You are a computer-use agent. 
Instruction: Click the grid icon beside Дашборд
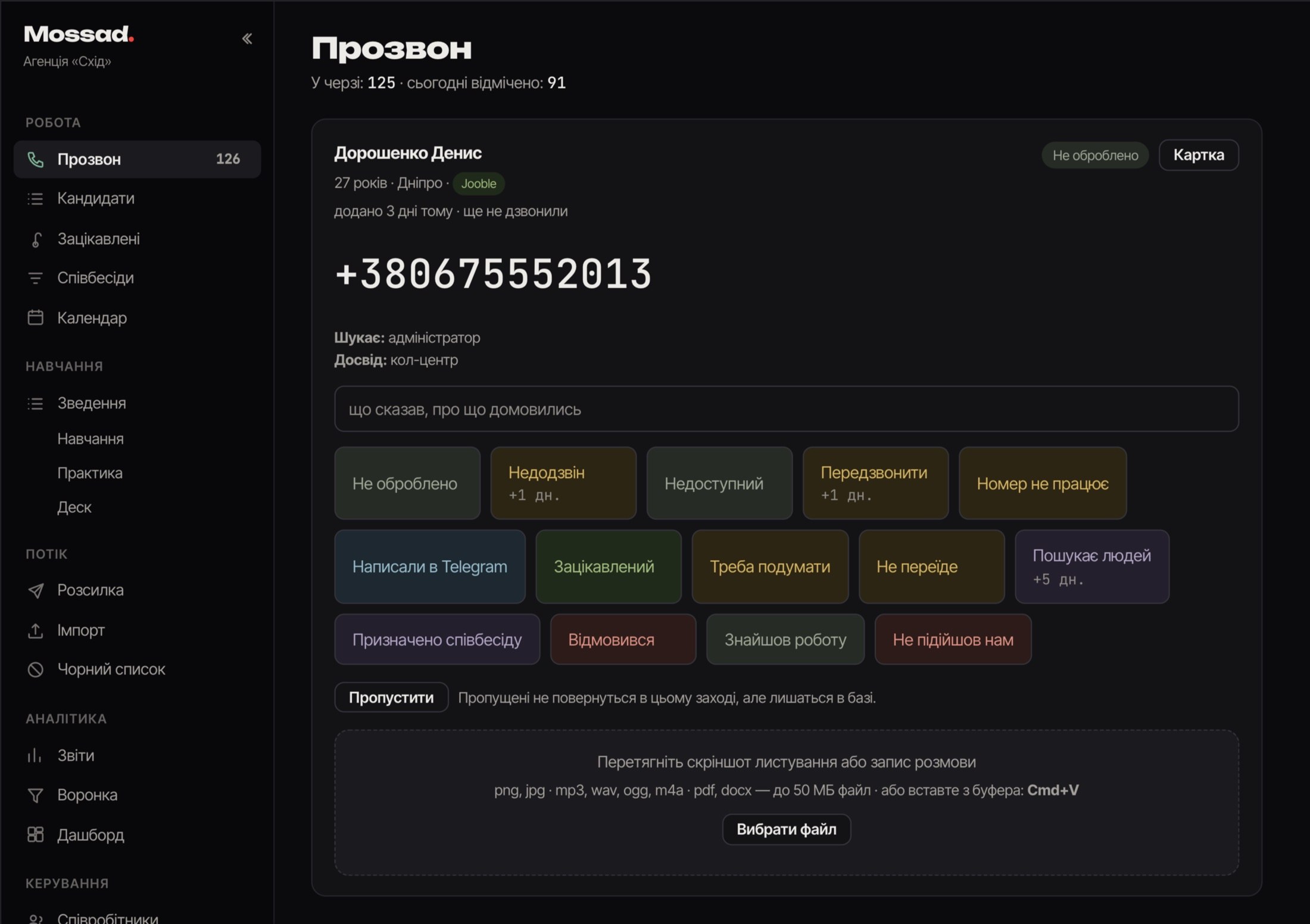click(36, 835)
